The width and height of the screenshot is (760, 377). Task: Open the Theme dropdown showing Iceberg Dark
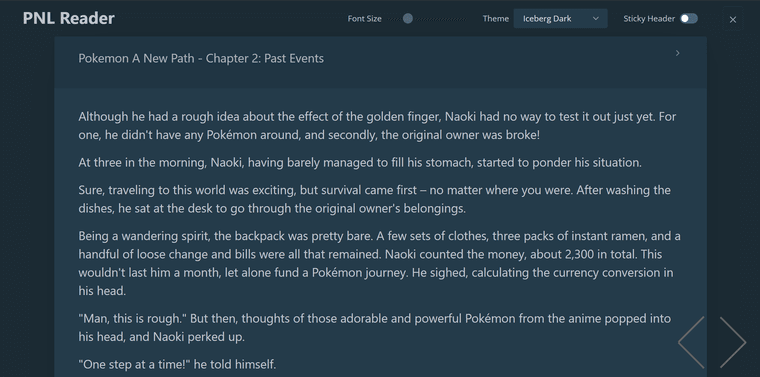pyautogui.click(x=560, y=18)
